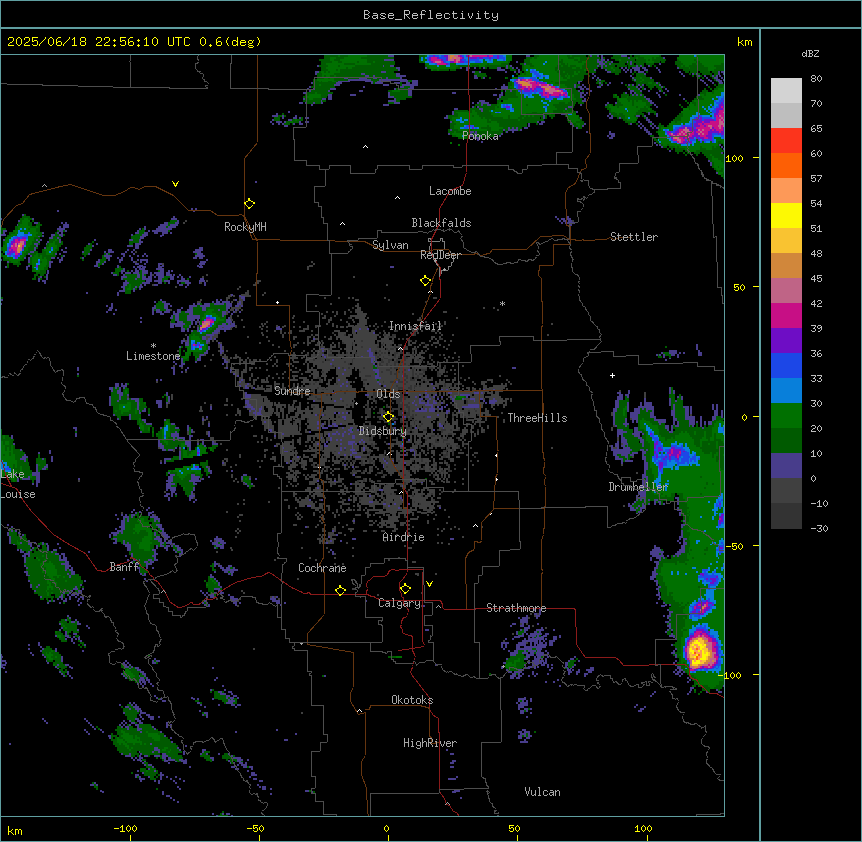Screen dimensions: 862x842
Task: Select the slate purple swatch between 10 and 0 dBZ
Action: [786, 466]
